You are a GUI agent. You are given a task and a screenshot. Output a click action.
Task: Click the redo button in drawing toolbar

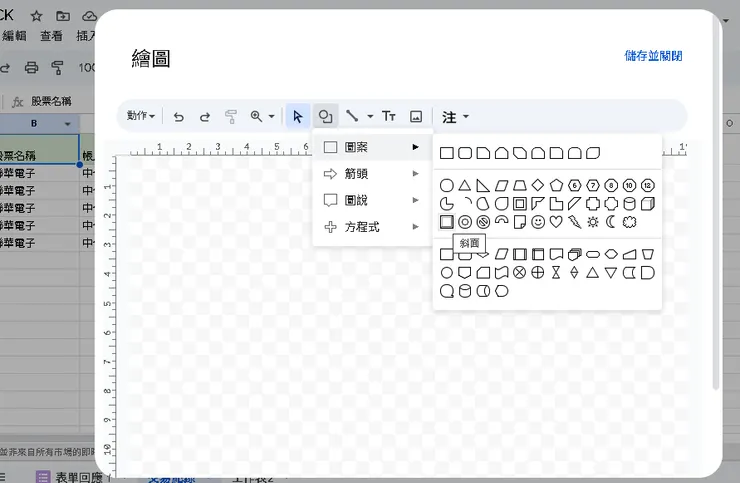204,116
